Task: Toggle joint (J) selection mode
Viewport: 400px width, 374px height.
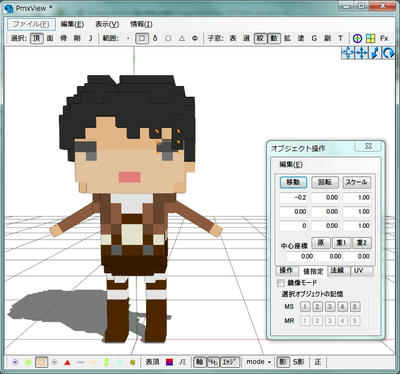Action: (90, 38)
